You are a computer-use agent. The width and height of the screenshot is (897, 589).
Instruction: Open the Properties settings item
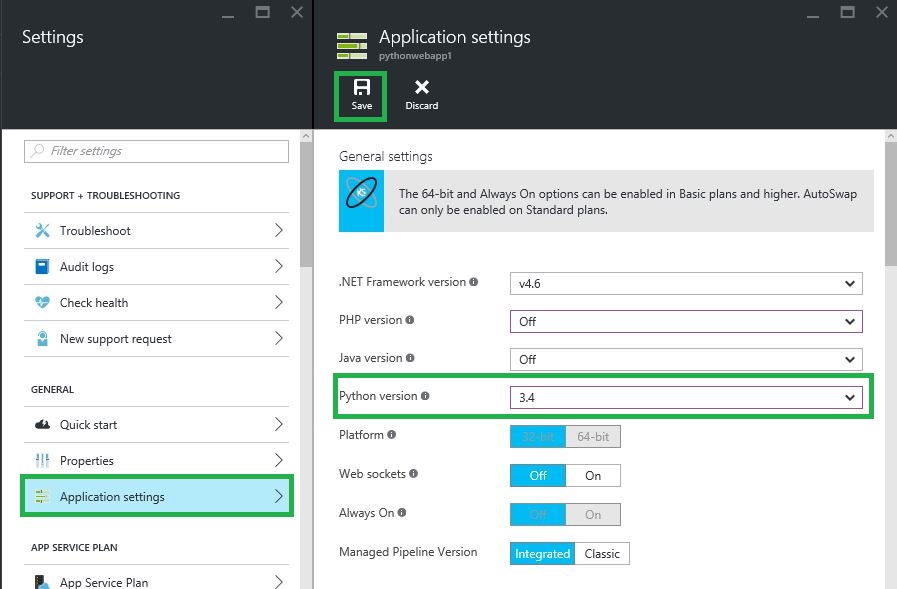click(x=156, y=460)
